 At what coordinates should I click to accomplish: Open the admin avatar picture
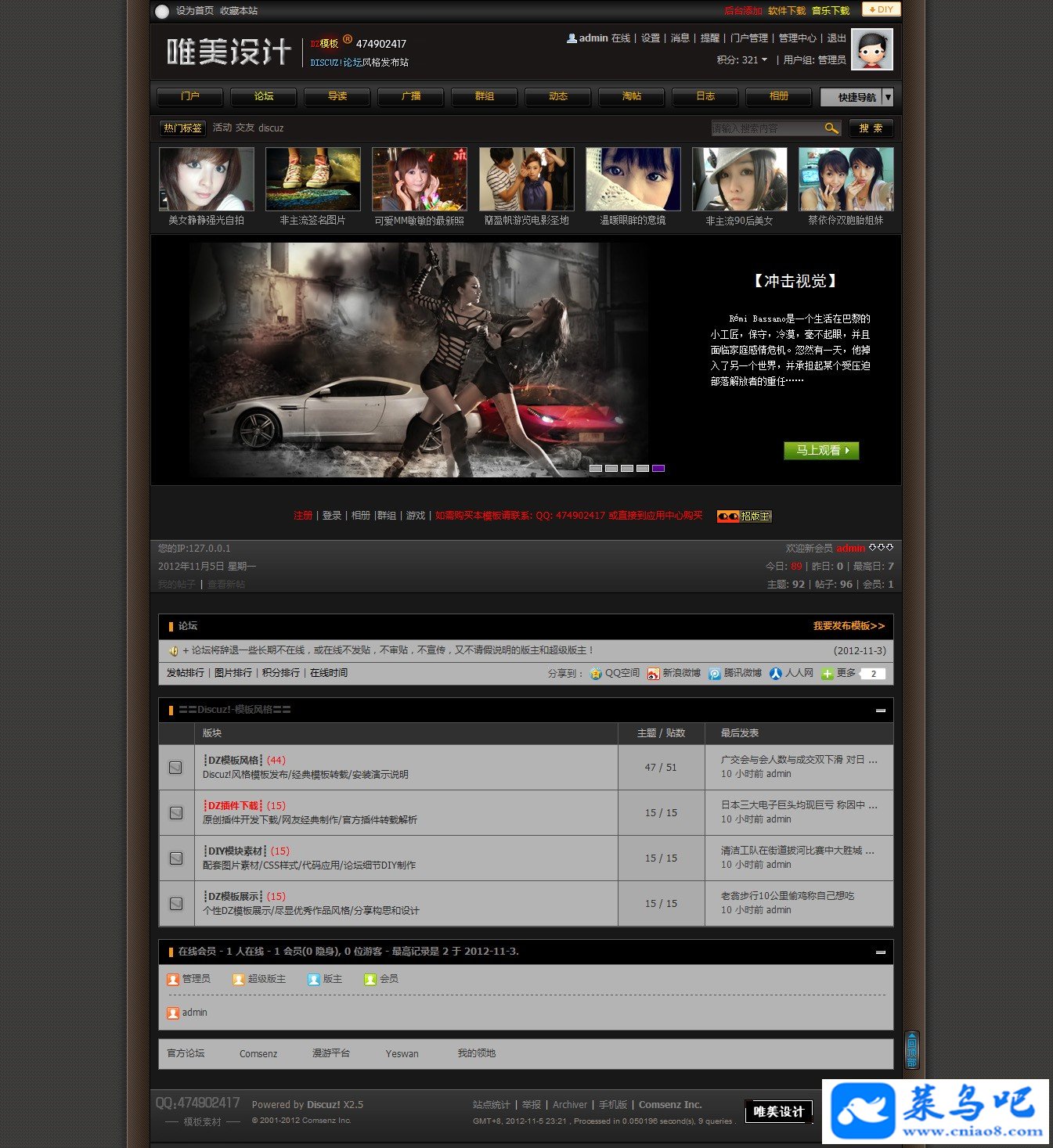(872, 49)
